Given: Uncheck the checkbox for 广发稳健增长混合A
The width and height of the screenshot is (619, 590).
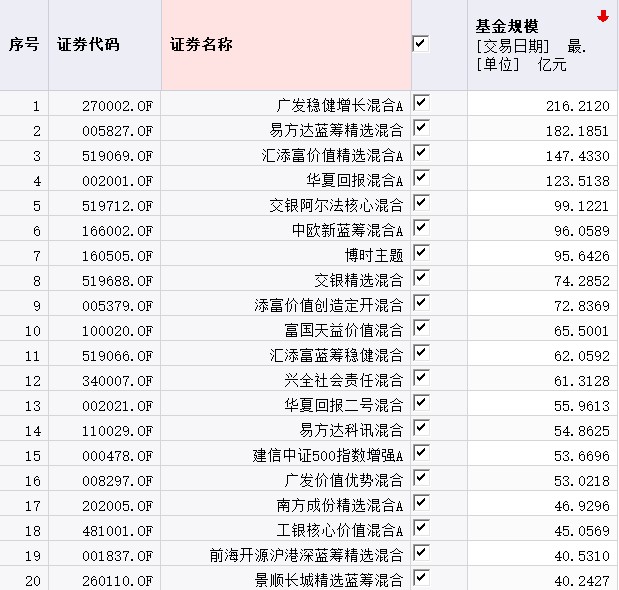Looking at the screenshot, I should pyautogui.click(x=420, y=103).
